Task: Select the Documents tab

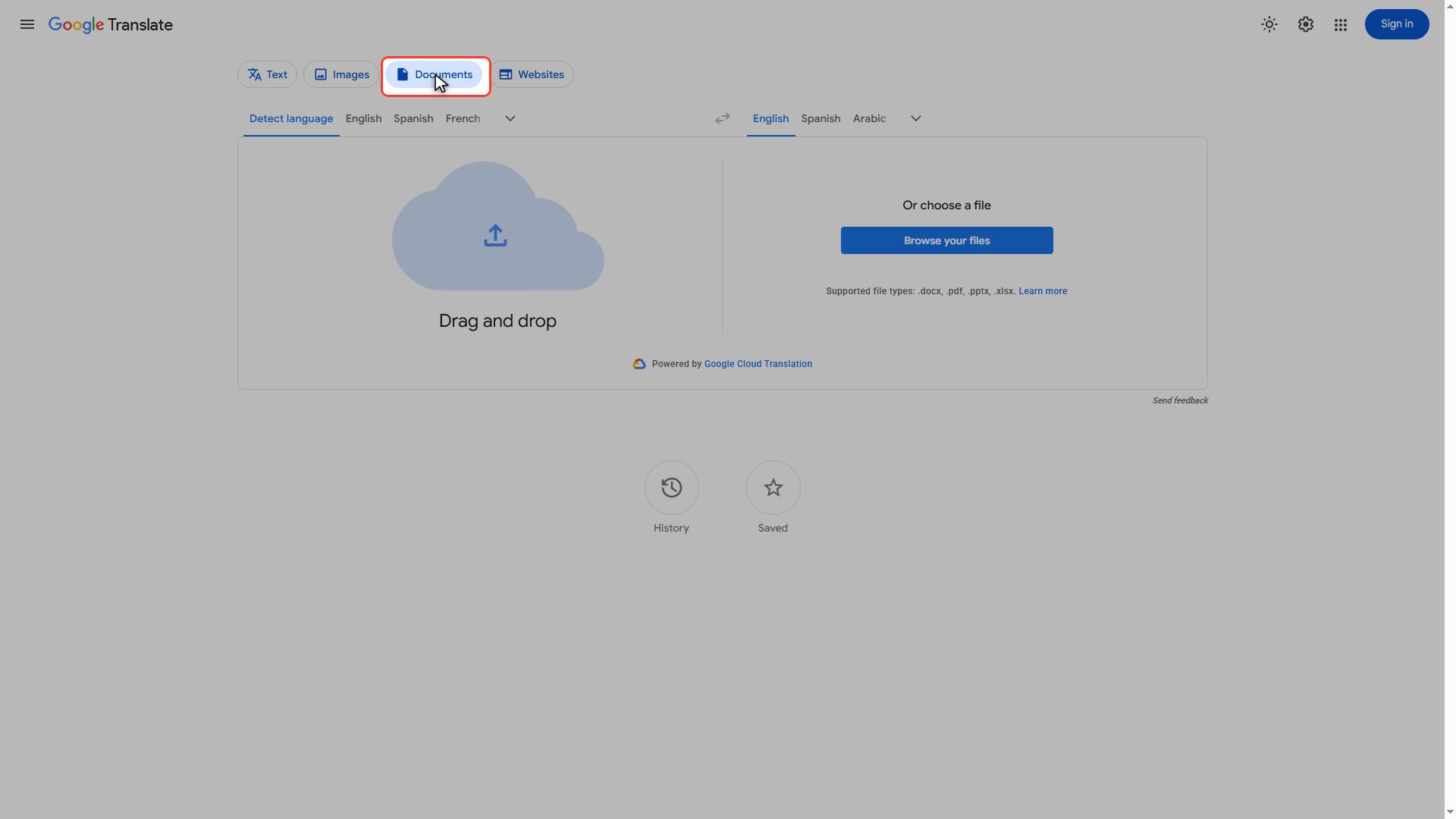Action: (435, 74)
